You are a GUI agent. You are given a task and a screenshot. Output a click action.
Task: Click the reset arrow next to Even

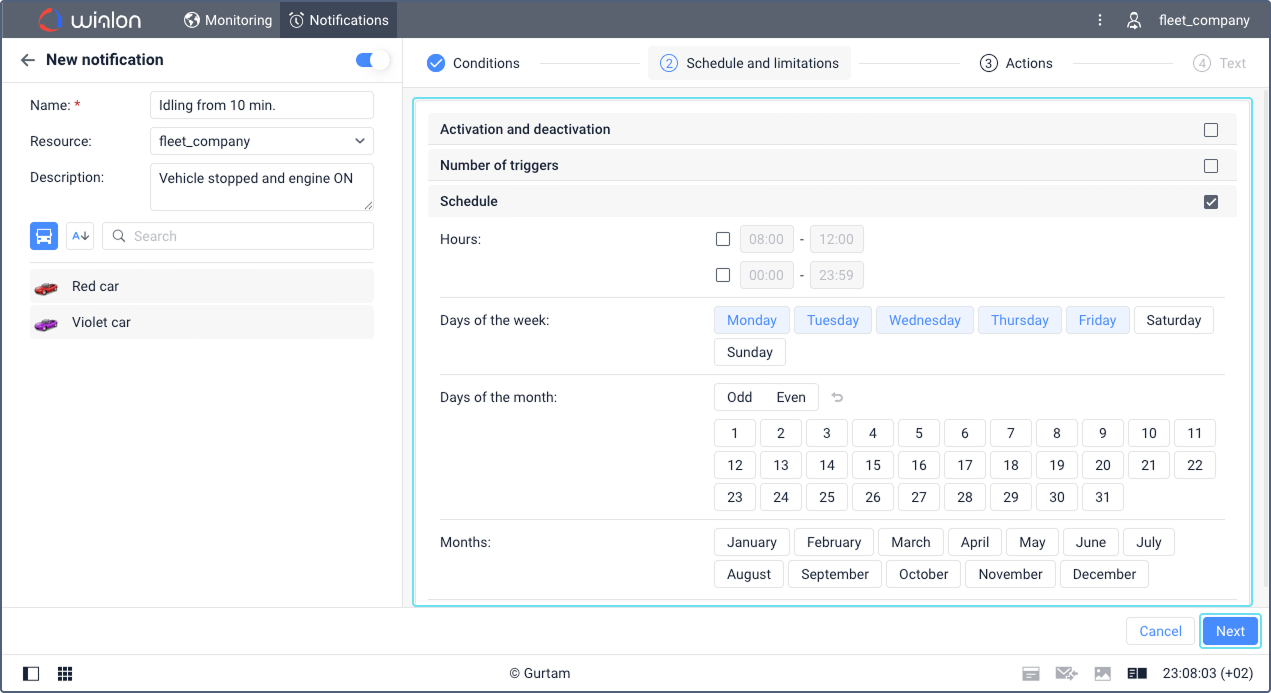(838, 398)
